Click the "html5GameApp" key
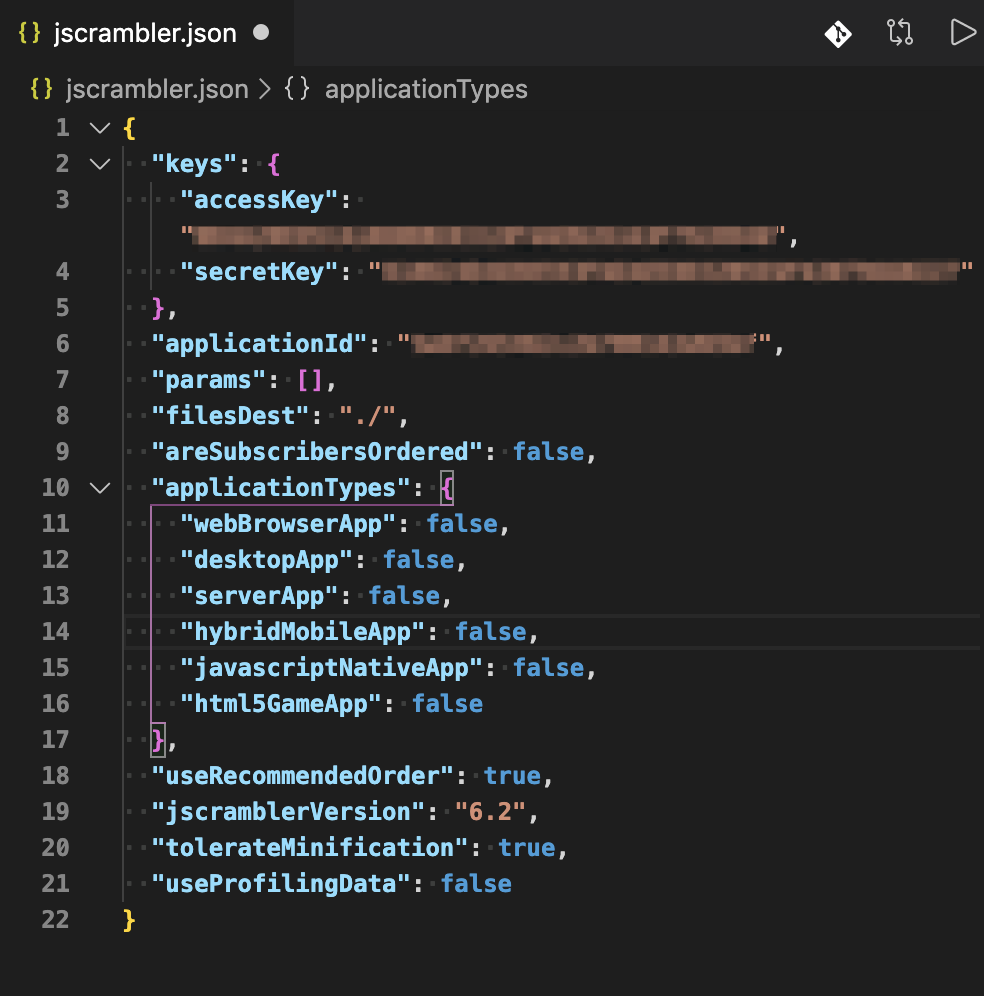 tap(281, 704)
